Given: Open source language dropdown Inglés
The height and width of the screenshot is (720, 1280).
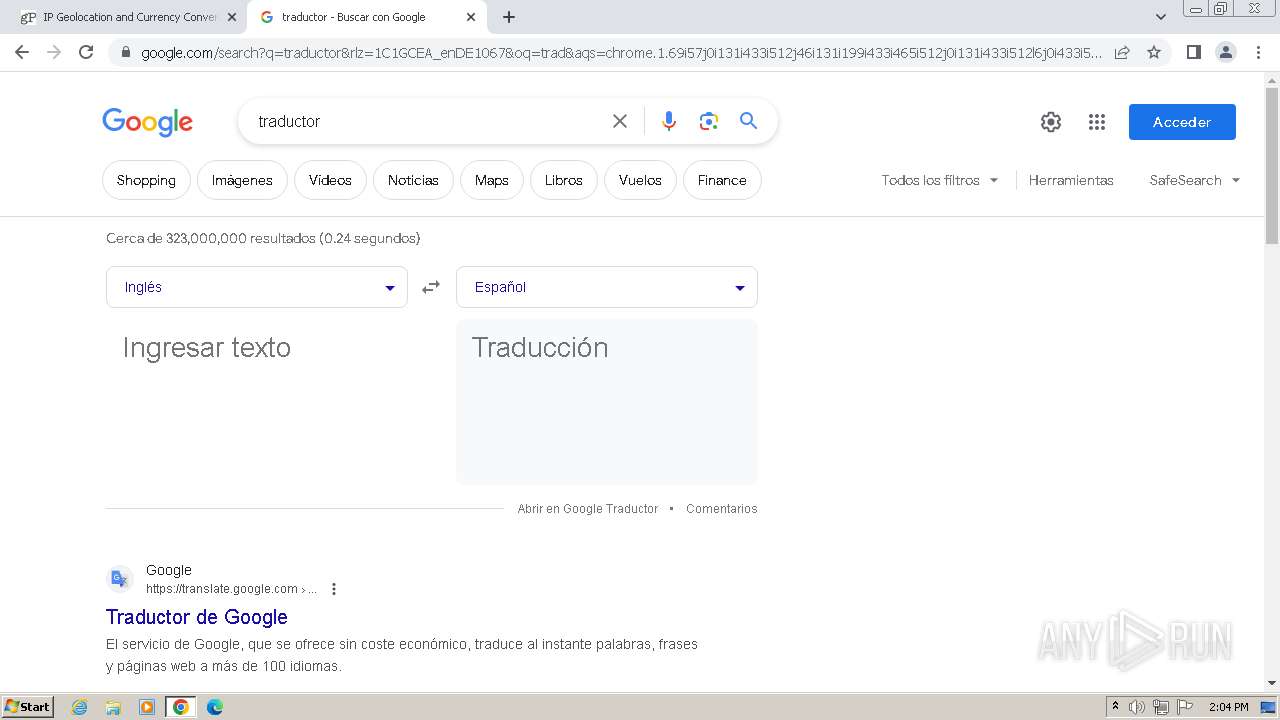Looking at the screenshot, I should pyautogui.click(x=257, y=287).
